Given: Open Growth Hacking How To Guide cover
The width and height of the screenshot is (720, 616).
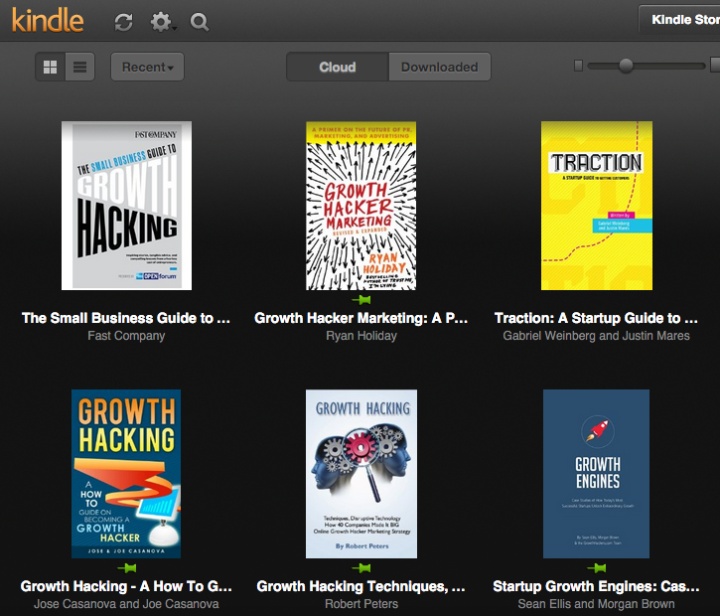Looking at the screenshot, I should pos(126,474).
